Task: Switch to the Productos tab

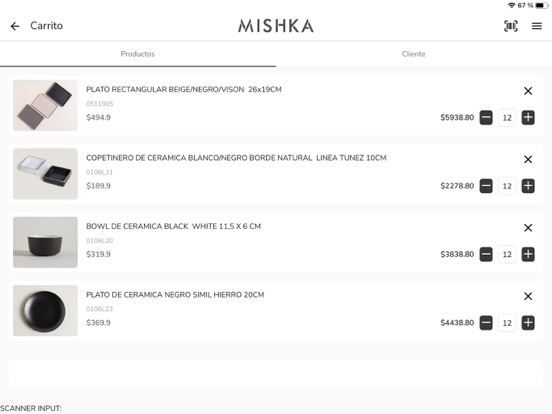Action: click(x=138, y=54)
